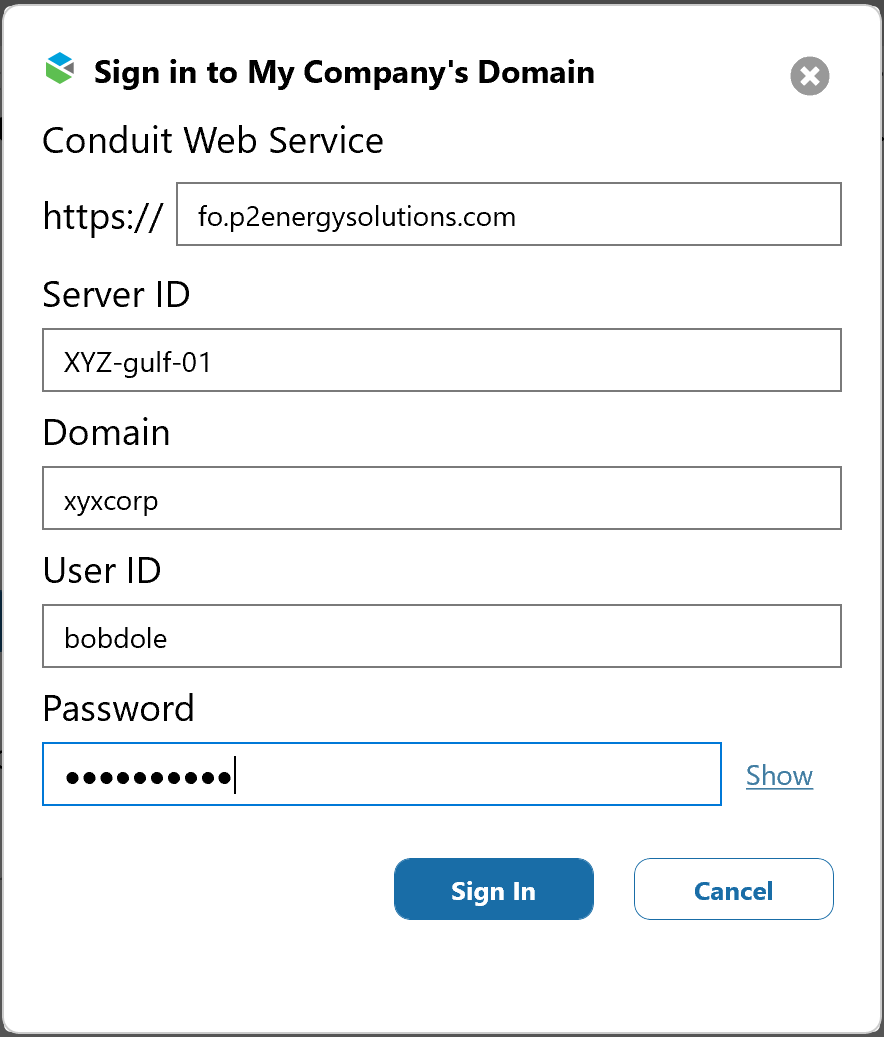Viewport: 884px width, 1037px height.
Task: Select the Domain input field
Action: [x=441, y=498]
